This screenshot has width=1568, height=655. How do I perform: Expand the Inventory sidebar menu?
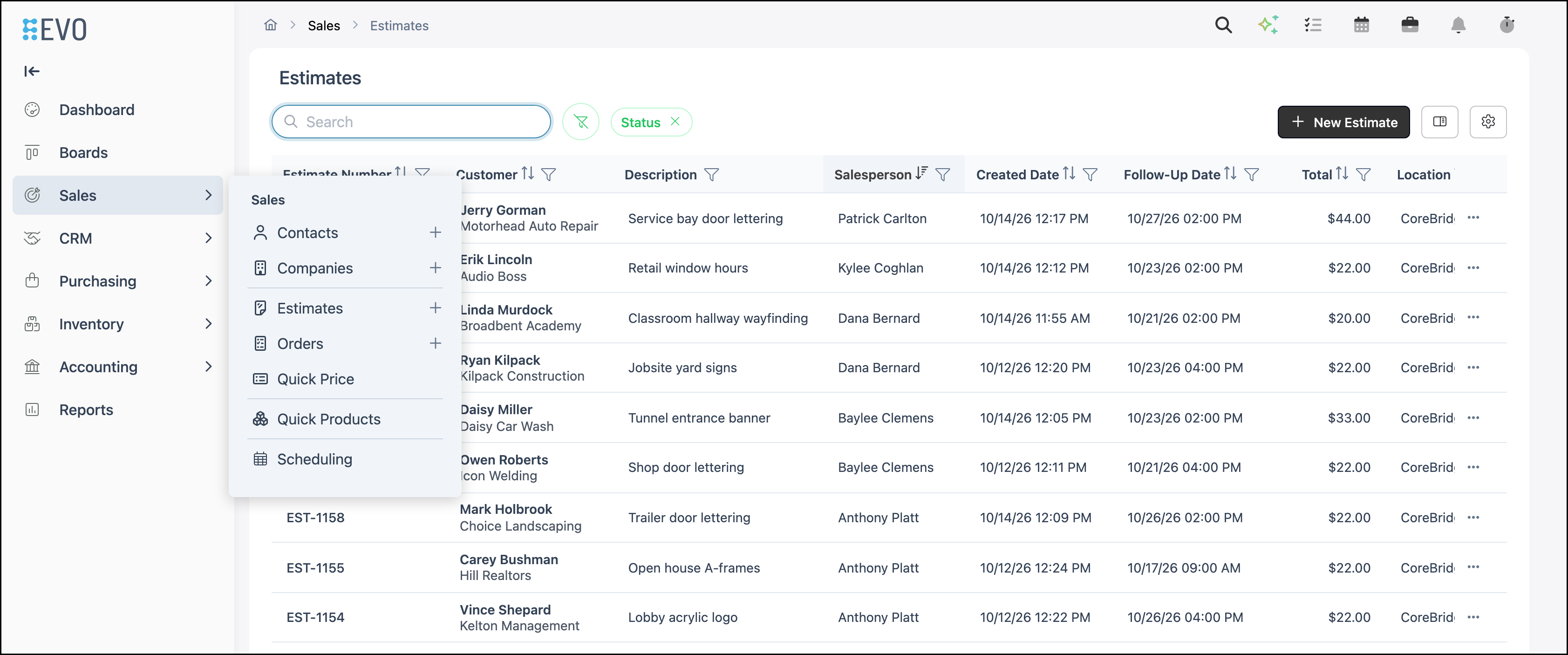pos(117,324)
